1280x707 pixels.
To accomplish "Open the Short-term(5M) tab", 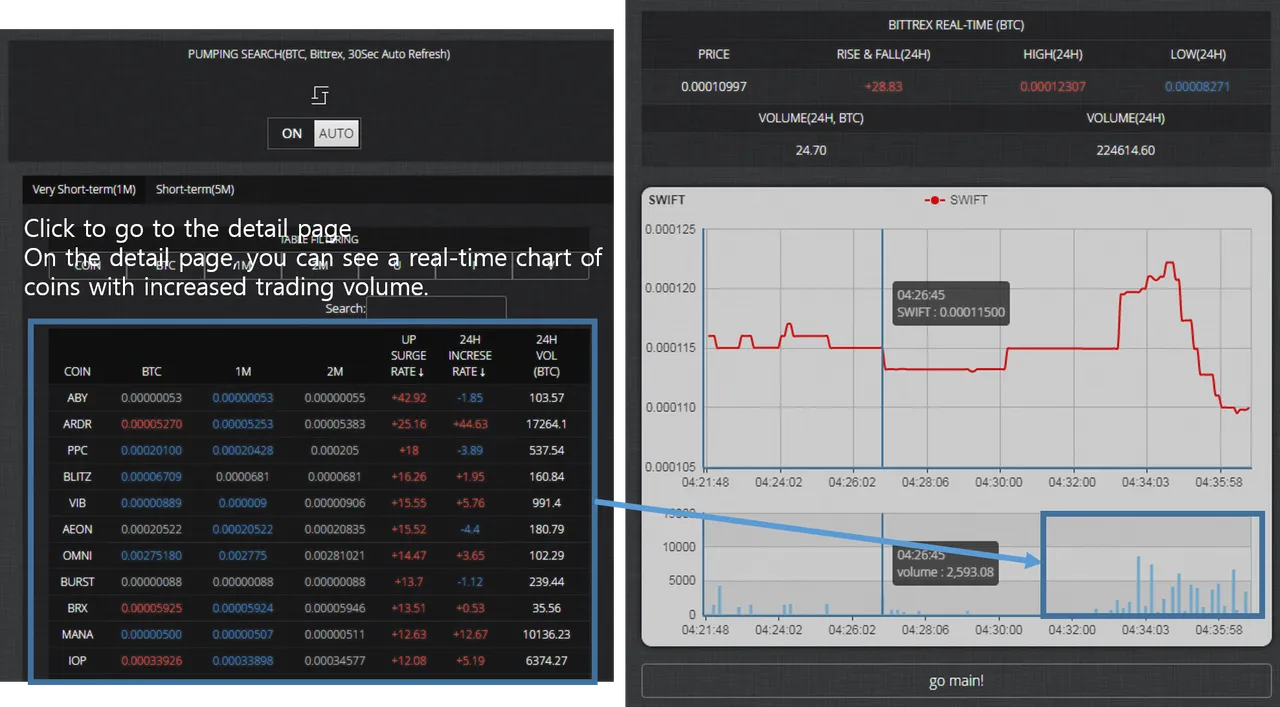I will pos(195,189).
